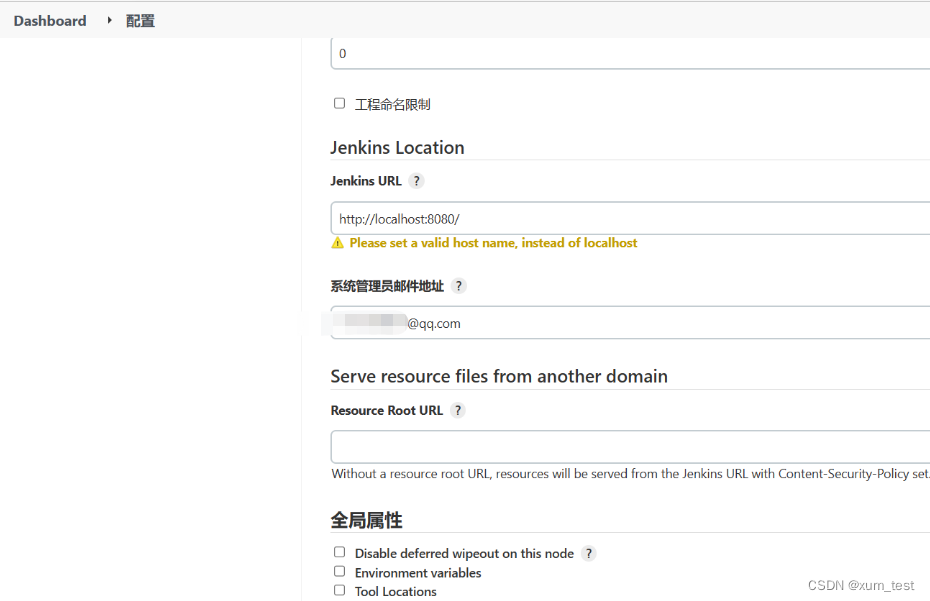Open help for Jenkins URL field

point(416,181)
